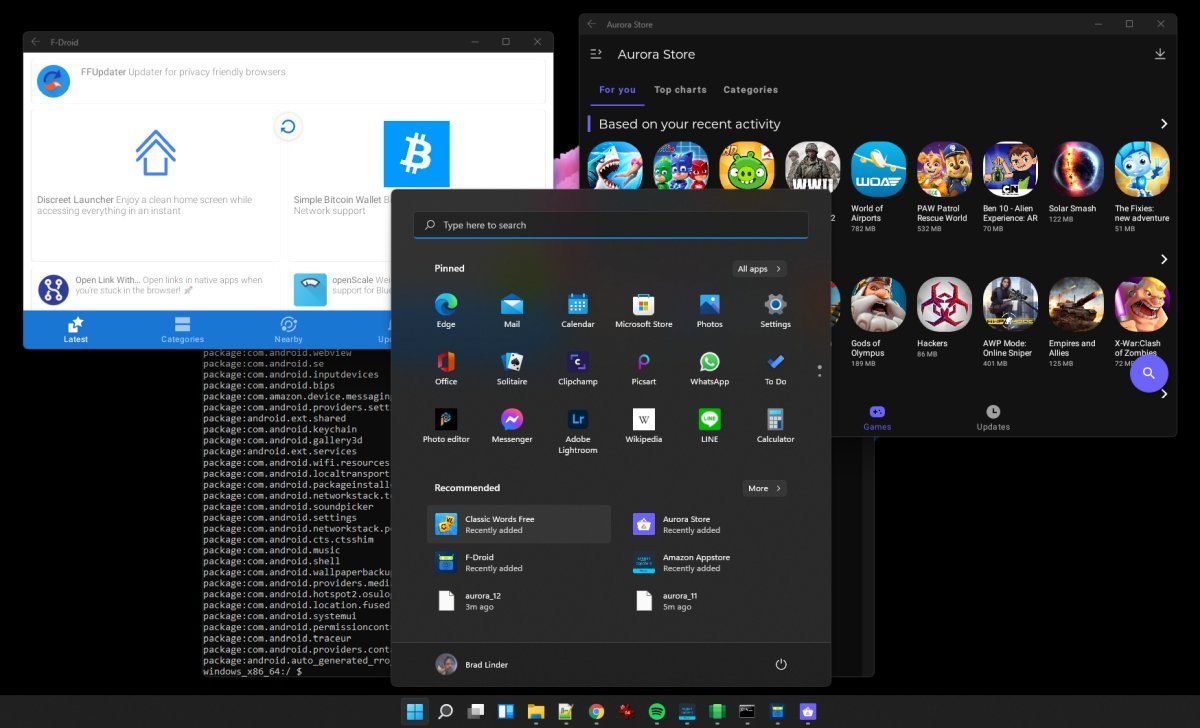Open the Windows Start button on taskbar
1200x728 pixels.
414,711
